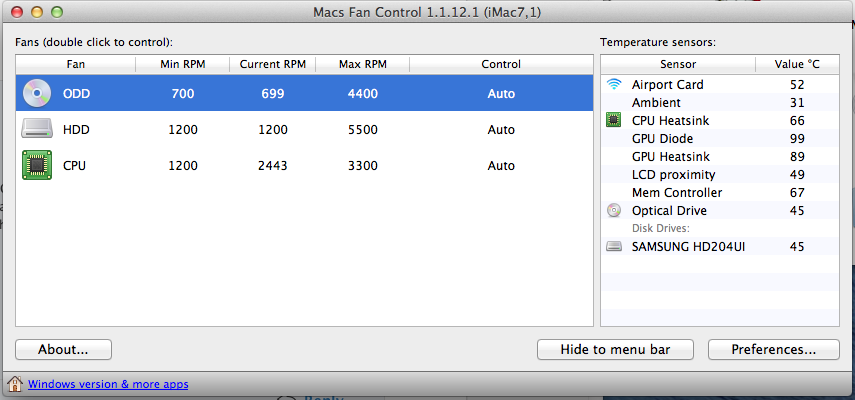The height and width of the screenshot is (400, 855).
Task: Click the Min RPM column header
Action: [183, 64]
